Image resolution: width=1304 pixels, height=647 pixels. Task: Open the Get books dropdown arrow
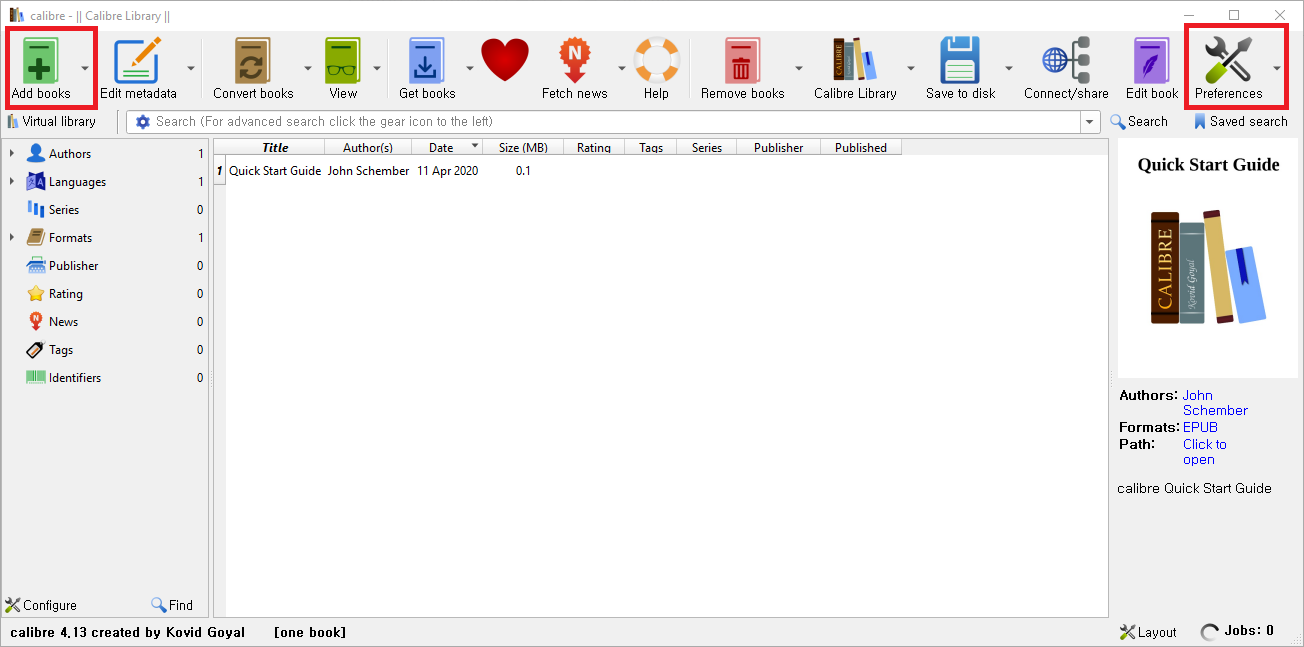click(x=469, y=68)
